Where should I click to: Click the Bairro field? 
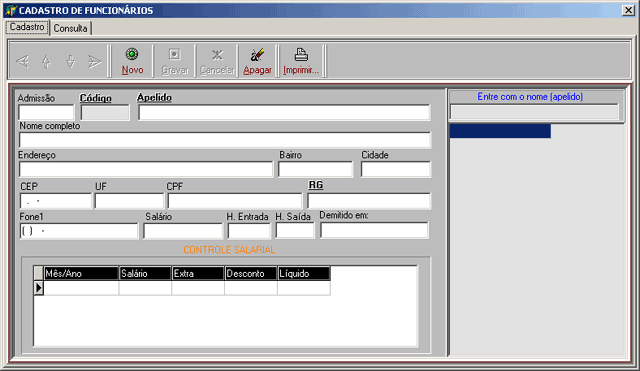coord(316,169)
